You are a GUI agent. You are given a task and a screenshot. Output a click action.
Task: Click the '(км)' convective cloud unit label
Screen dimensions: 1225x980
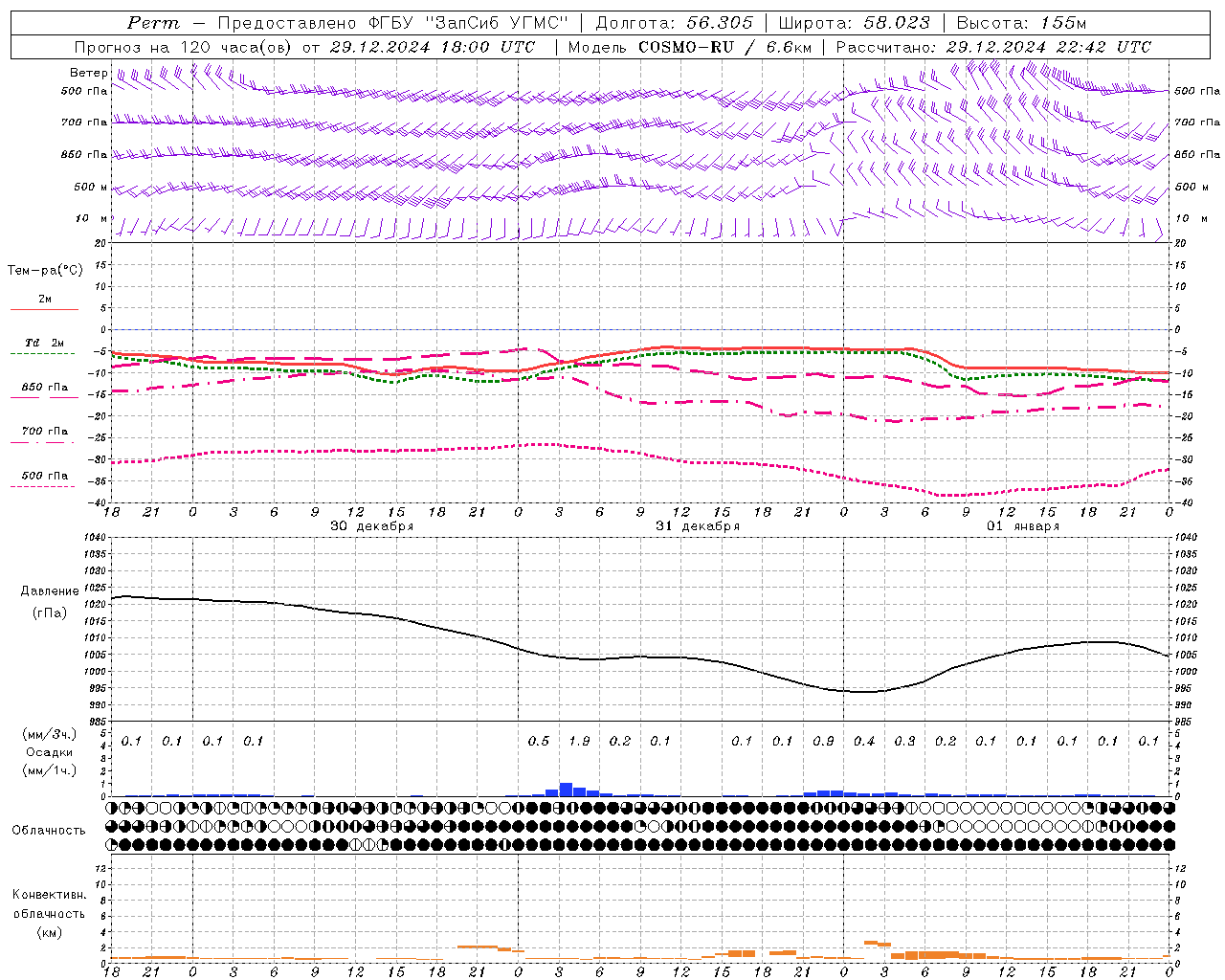pyautogui.click(x=49, y=932)
